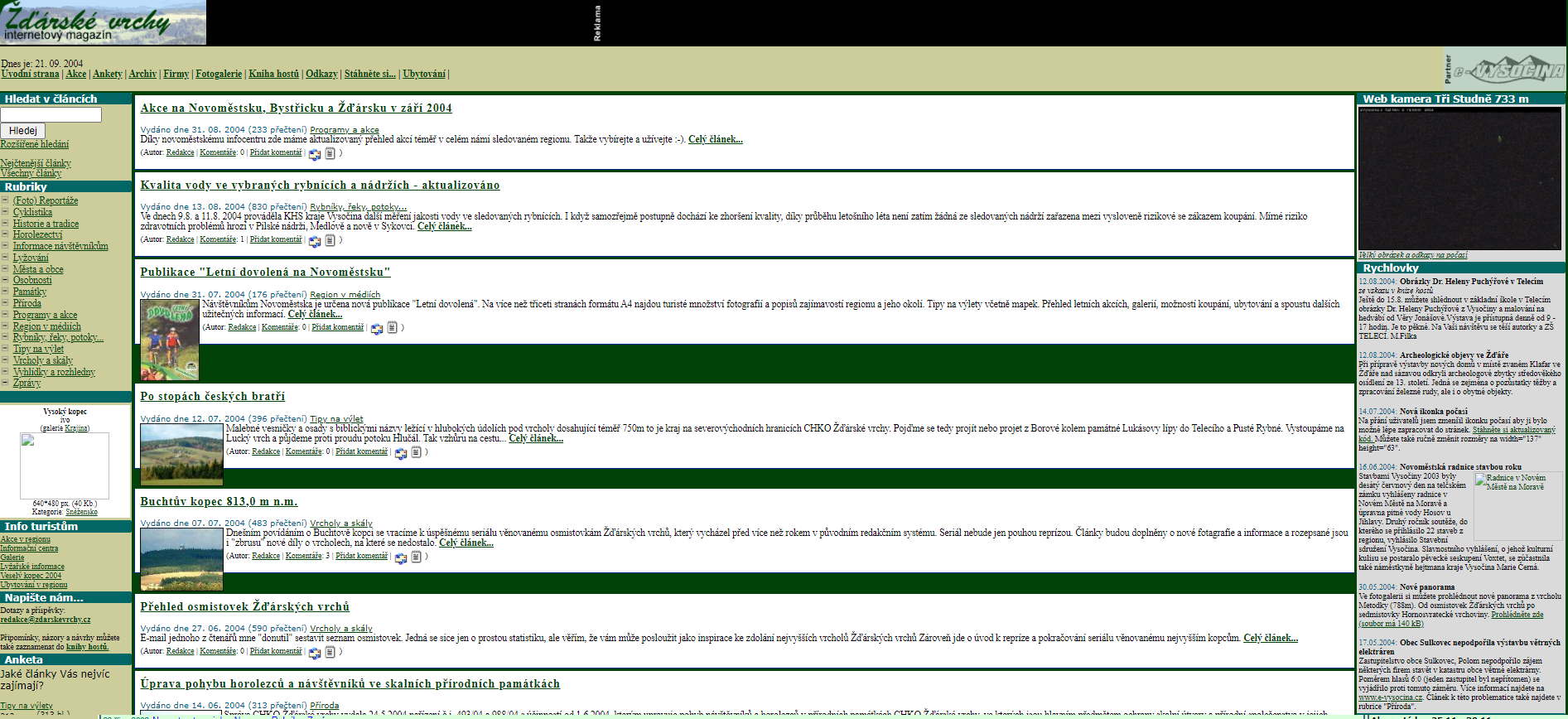Image resolution: width=1568 pixels, height=719 pixels.
Task: Open the Rozšířené hledání link
Action: pos(35,144)
